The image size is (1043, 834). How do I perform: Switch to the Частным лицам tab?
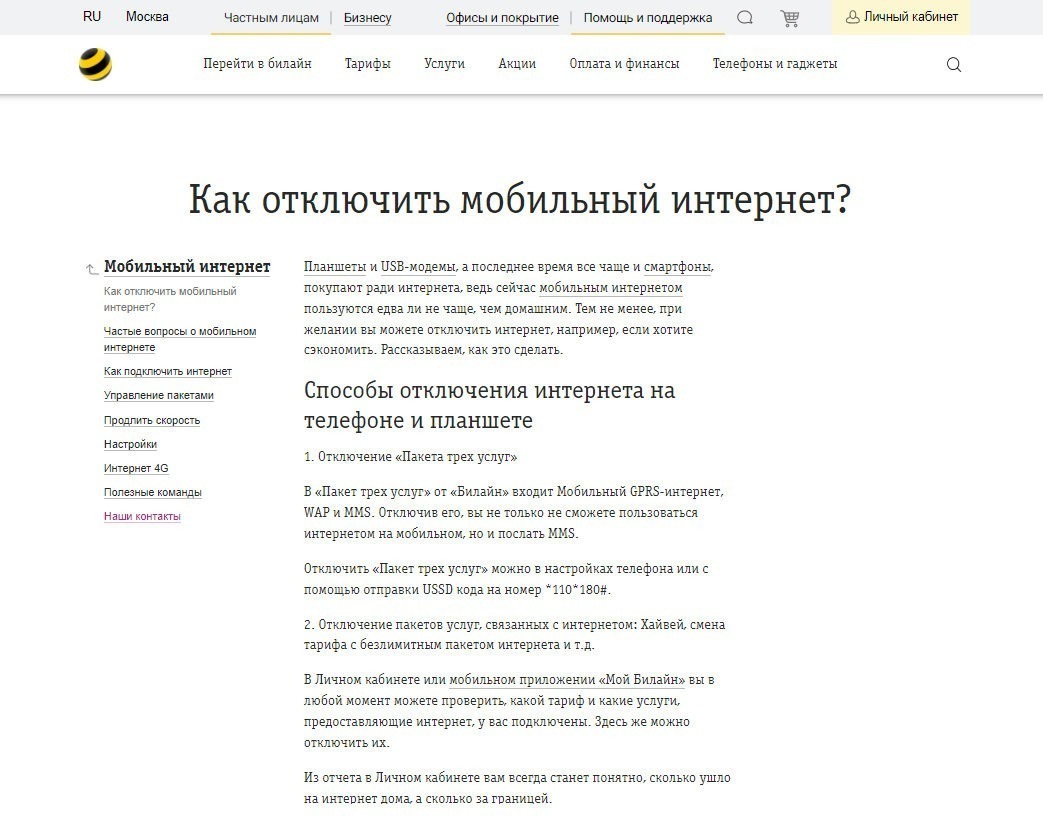(270, 17)
